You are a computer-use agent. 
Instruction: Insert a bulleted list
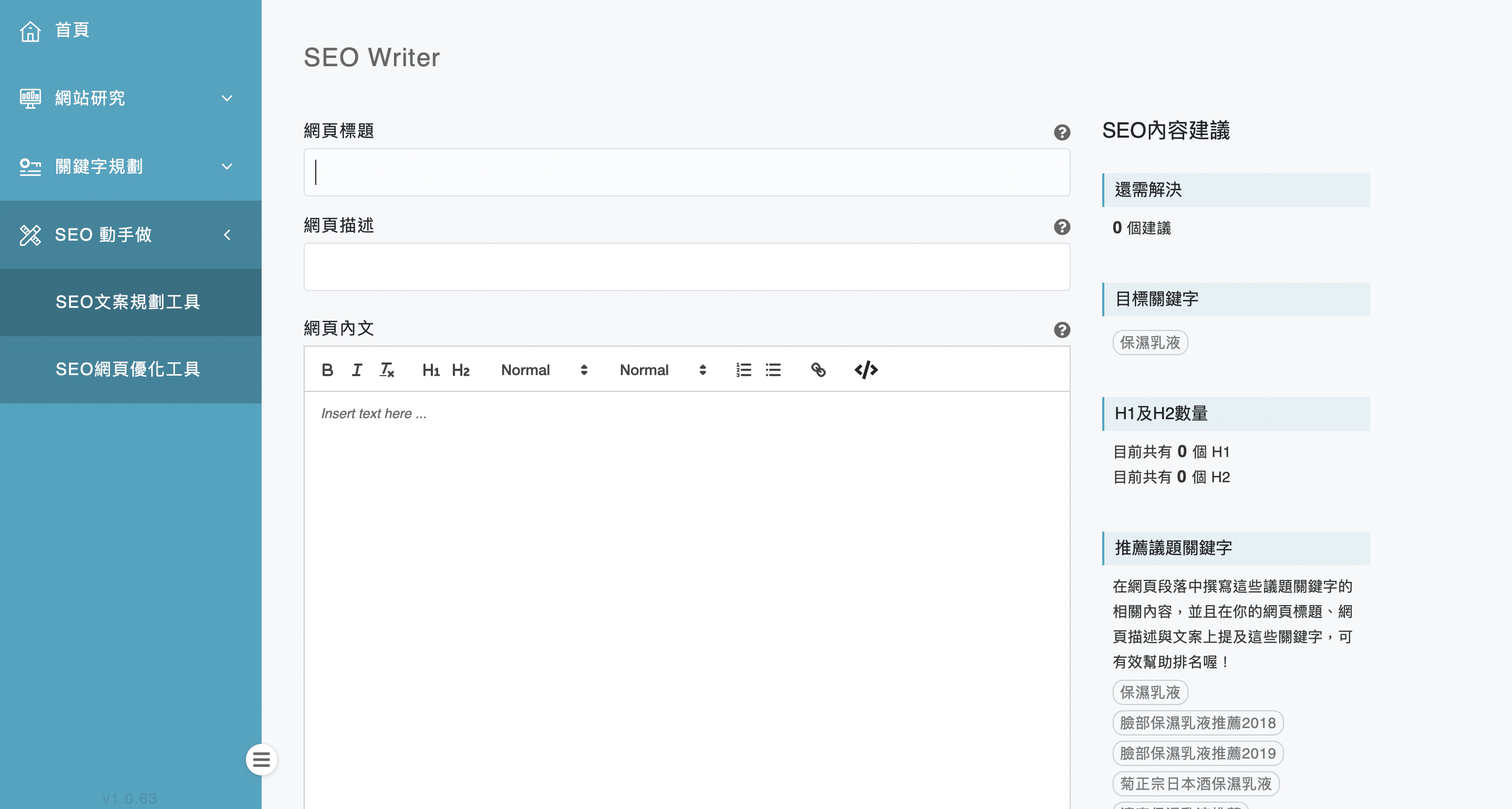point(773,370)
